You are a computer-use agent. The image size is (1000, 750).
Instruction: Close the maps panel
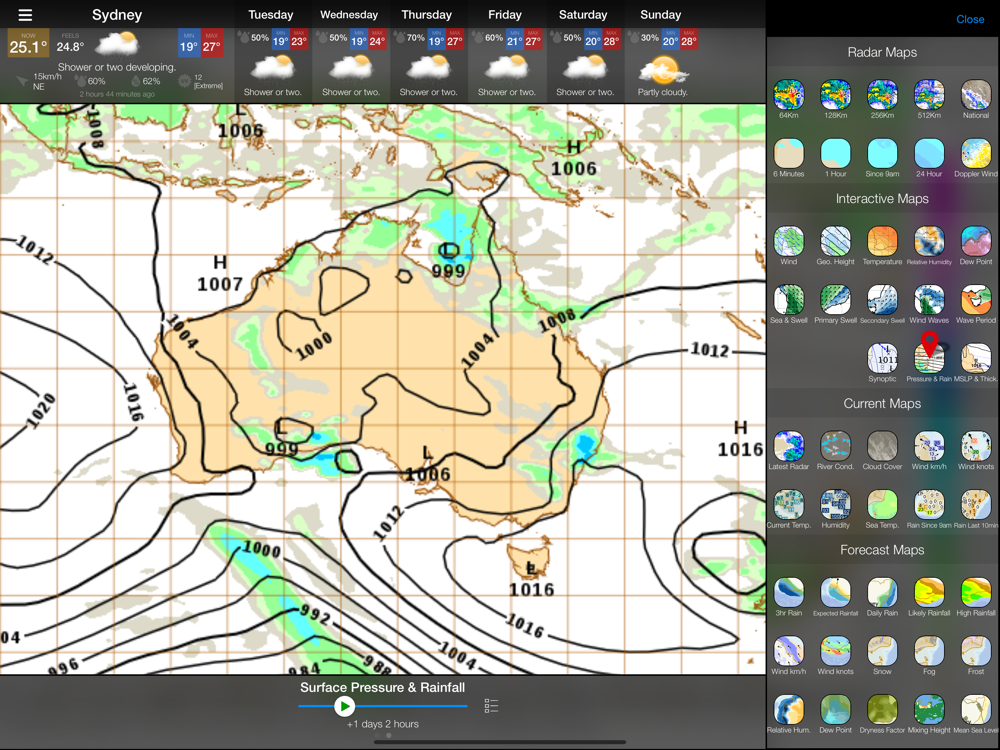tap(970, 19)
